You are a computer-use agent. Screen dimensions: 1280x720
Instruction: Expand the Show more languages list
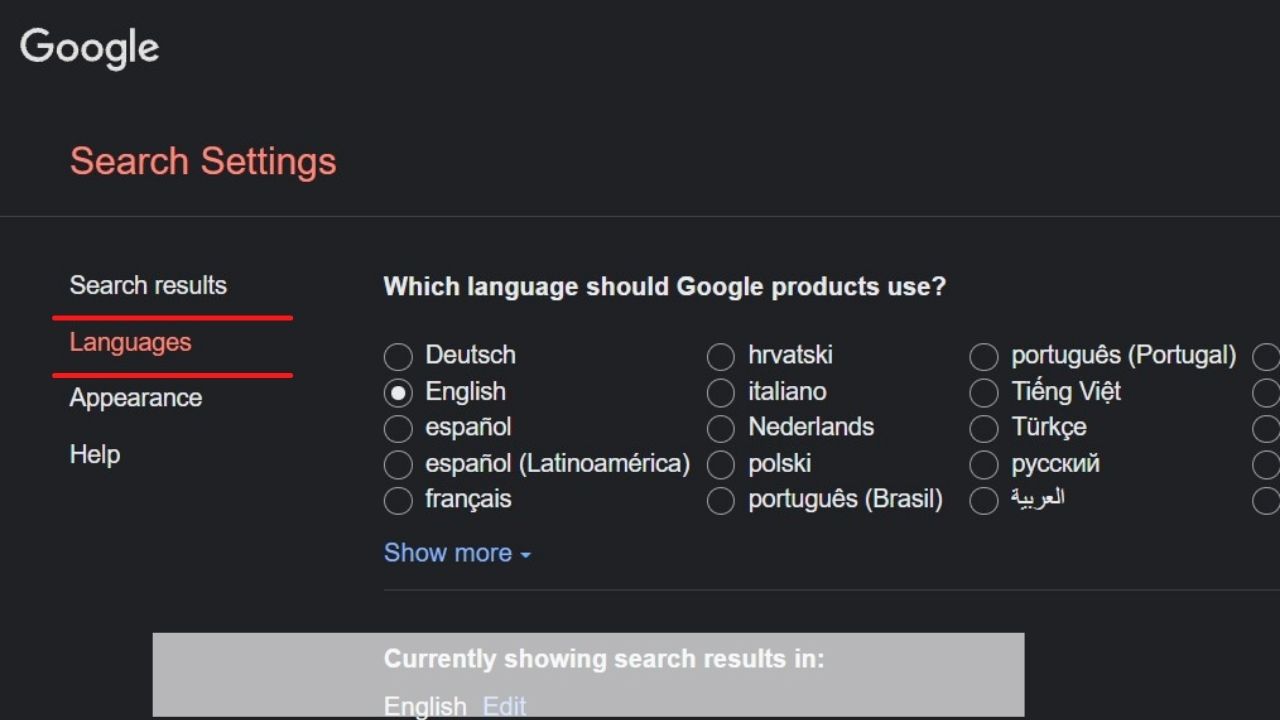pyautogui.click(x=457, y=553)
